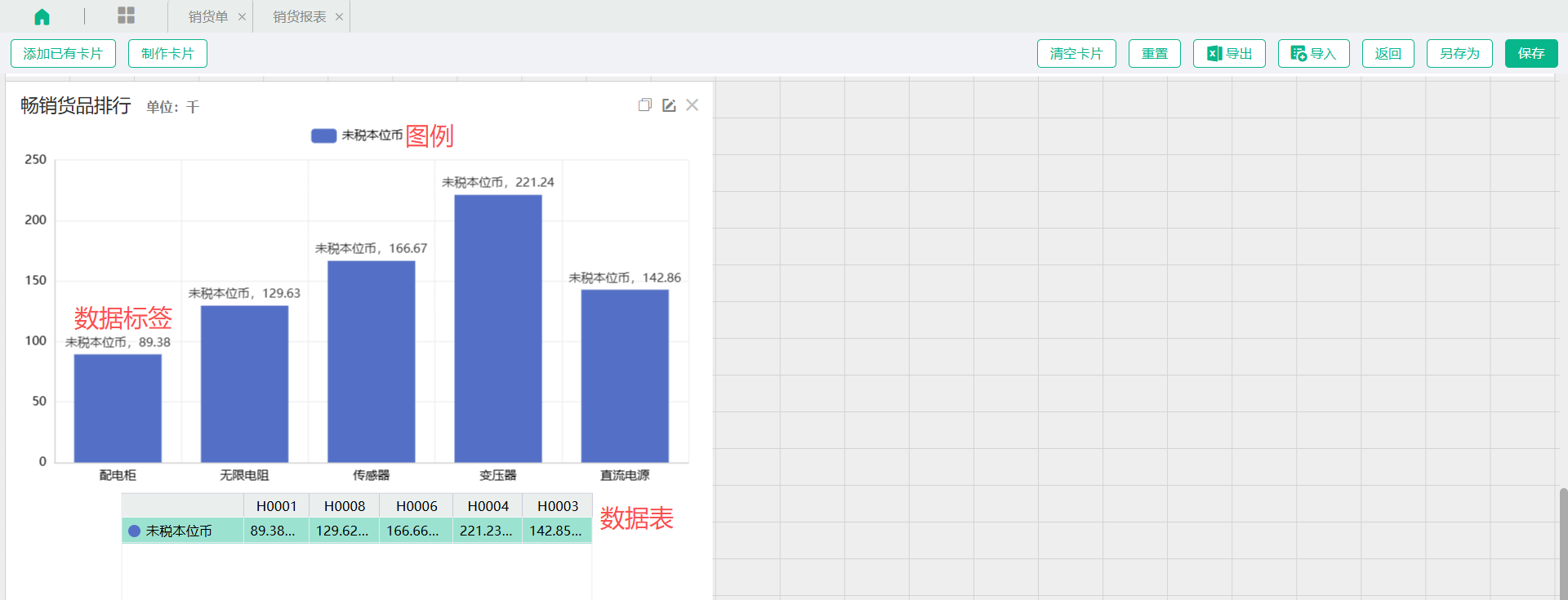Viewport: 1568px width, 600px height.
Task: Click the H0004 column header in data table
Action: pos(488,506)
